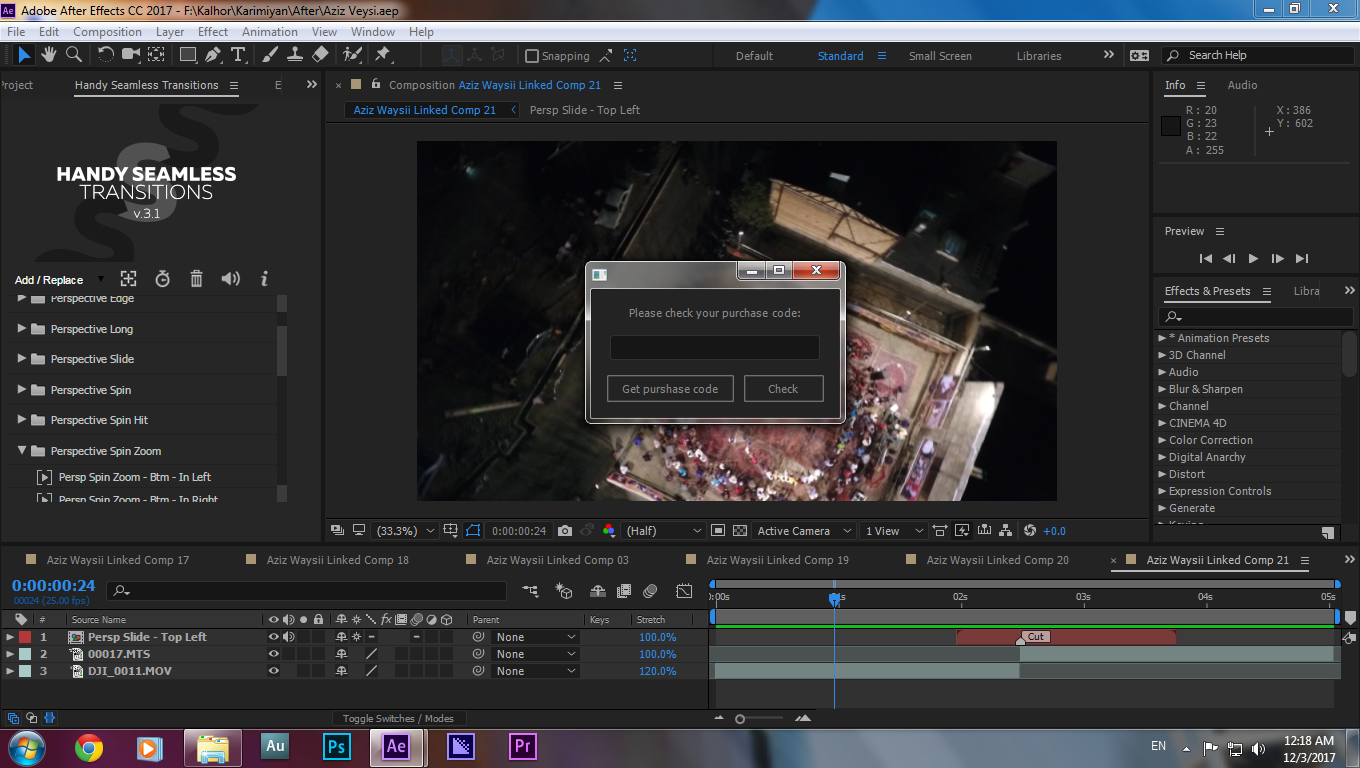Select the Zoom magnifier tool
The height and width of the screenshot is (768, 1360).
pos(73,55)
